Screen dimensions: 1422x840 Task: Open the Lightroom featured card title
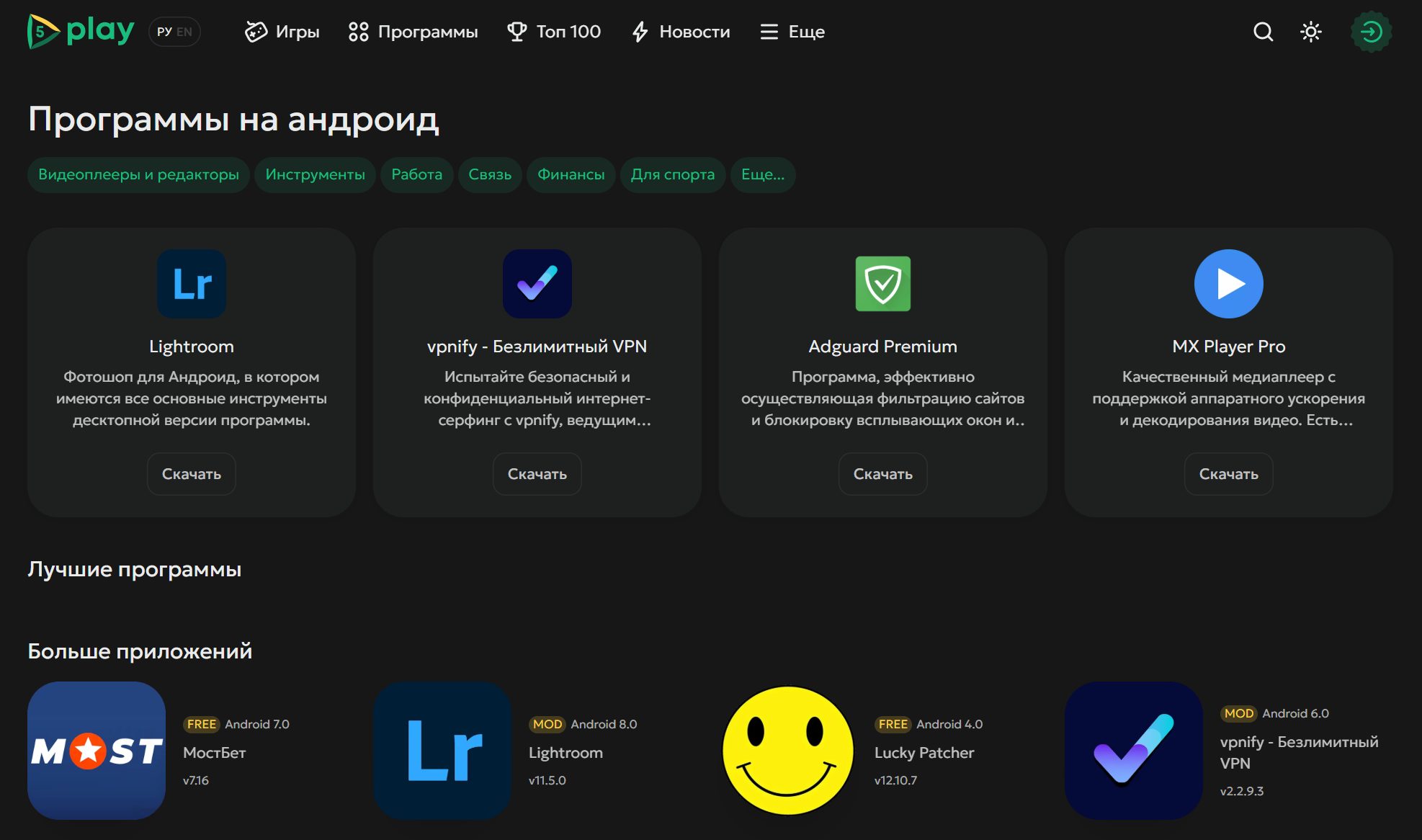pos(192,347)
